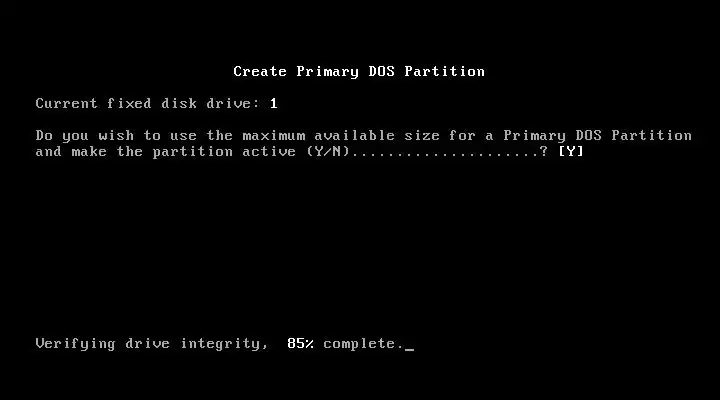720x400 pixels.
Task: Click the question mark before [Y]
Action: (544, 152)
